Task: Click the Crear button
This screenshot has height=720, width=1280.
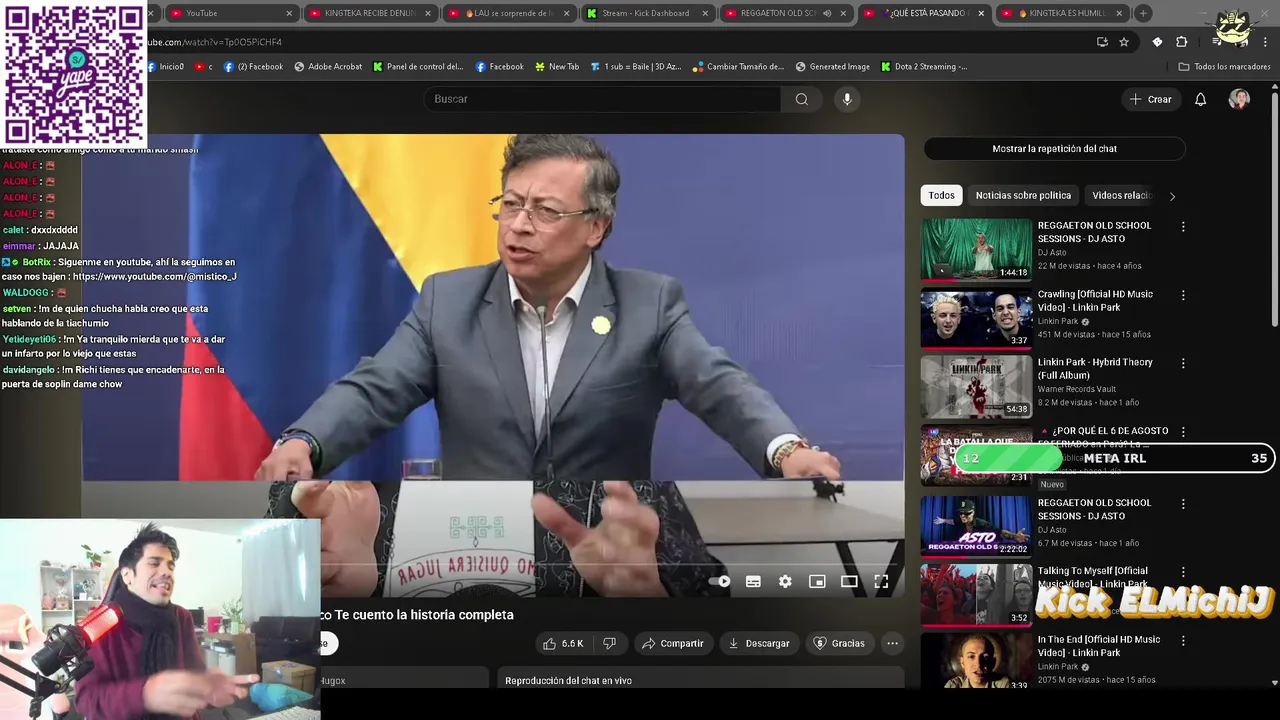Action: click(1150, 99)
